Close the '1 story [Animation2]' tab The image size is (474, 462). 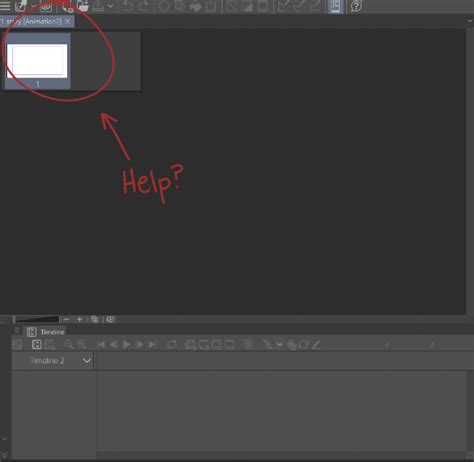[x=68, y=22]
